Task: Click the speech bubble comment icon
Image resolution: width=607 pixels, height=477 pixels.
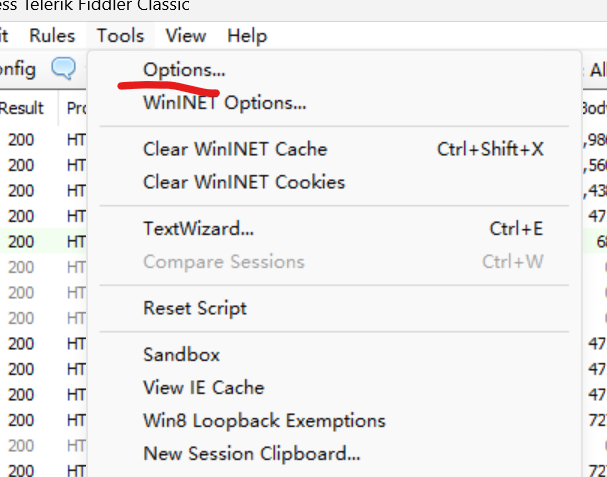Action: pyautogui.click(x=63, y=69)
